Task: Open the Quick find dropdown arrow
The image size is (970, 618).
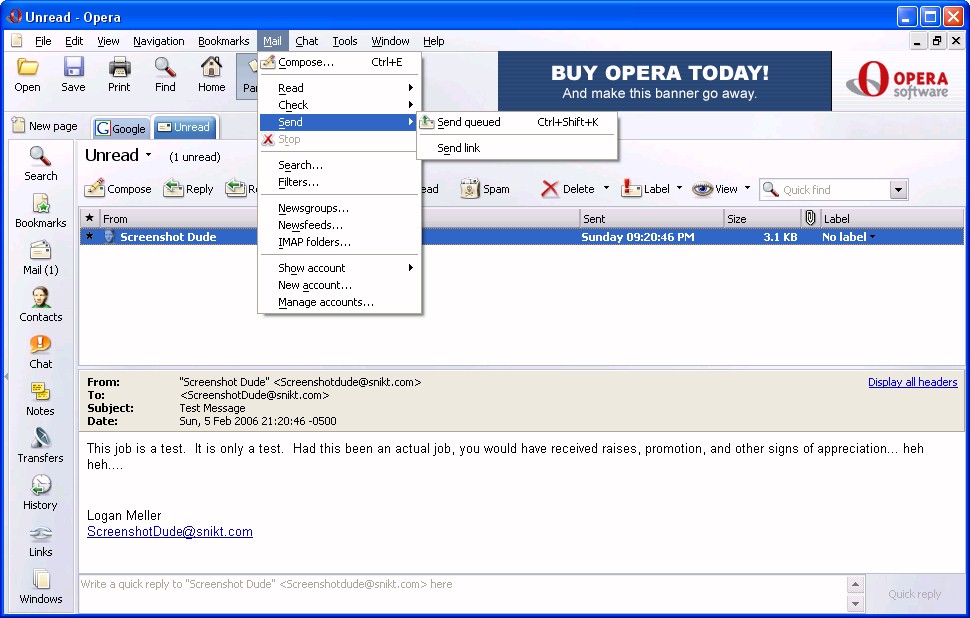Action: (897, 190)
